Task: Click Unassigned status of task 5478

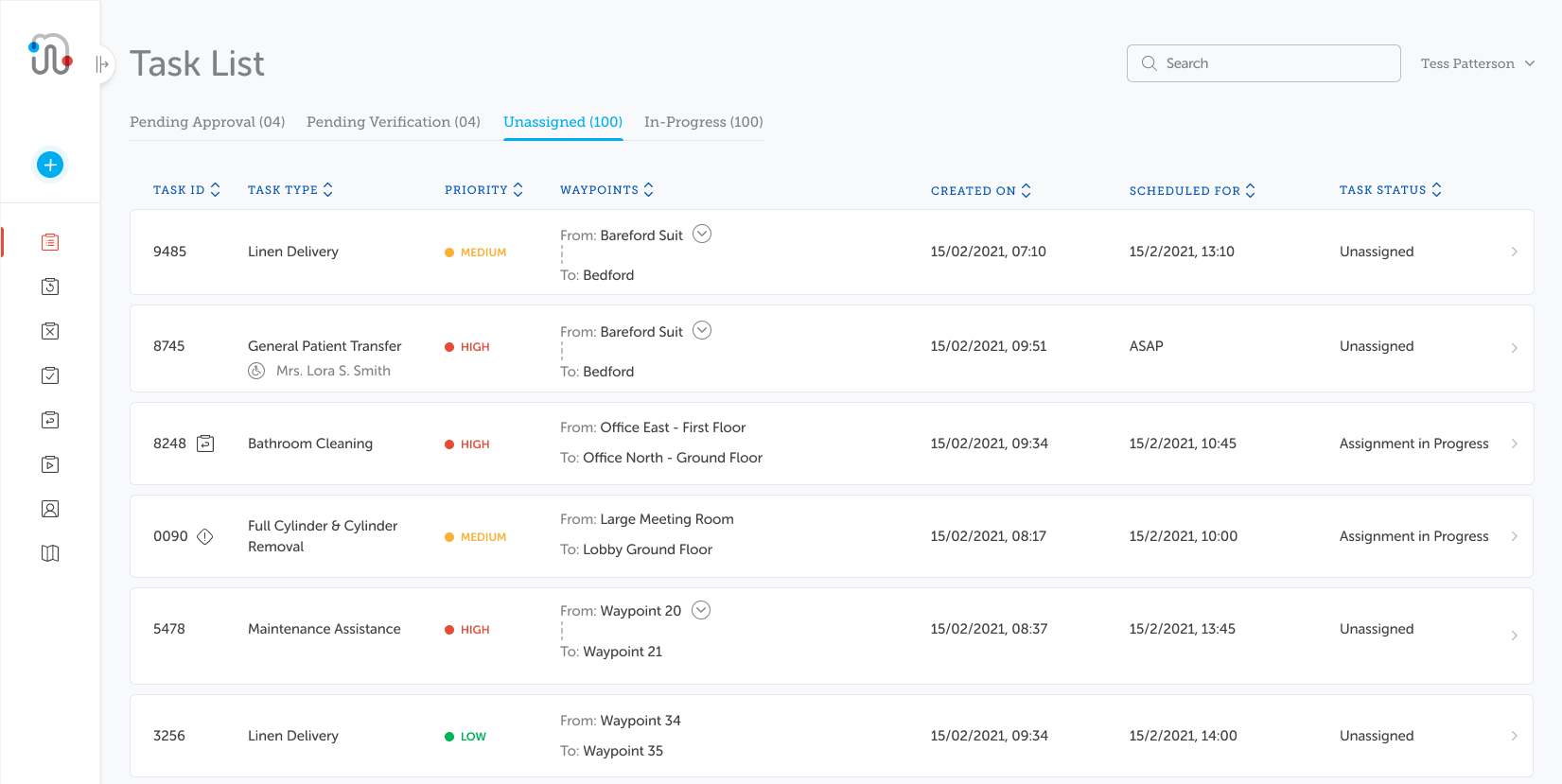Action: click(x=1377, y=629)
